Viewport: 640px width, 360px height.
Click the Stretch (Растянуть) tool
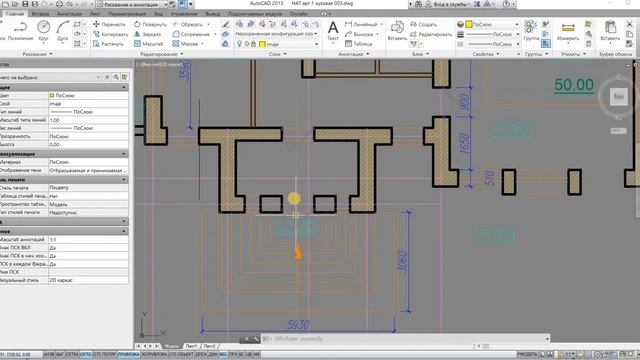click(x=109, y=44)
